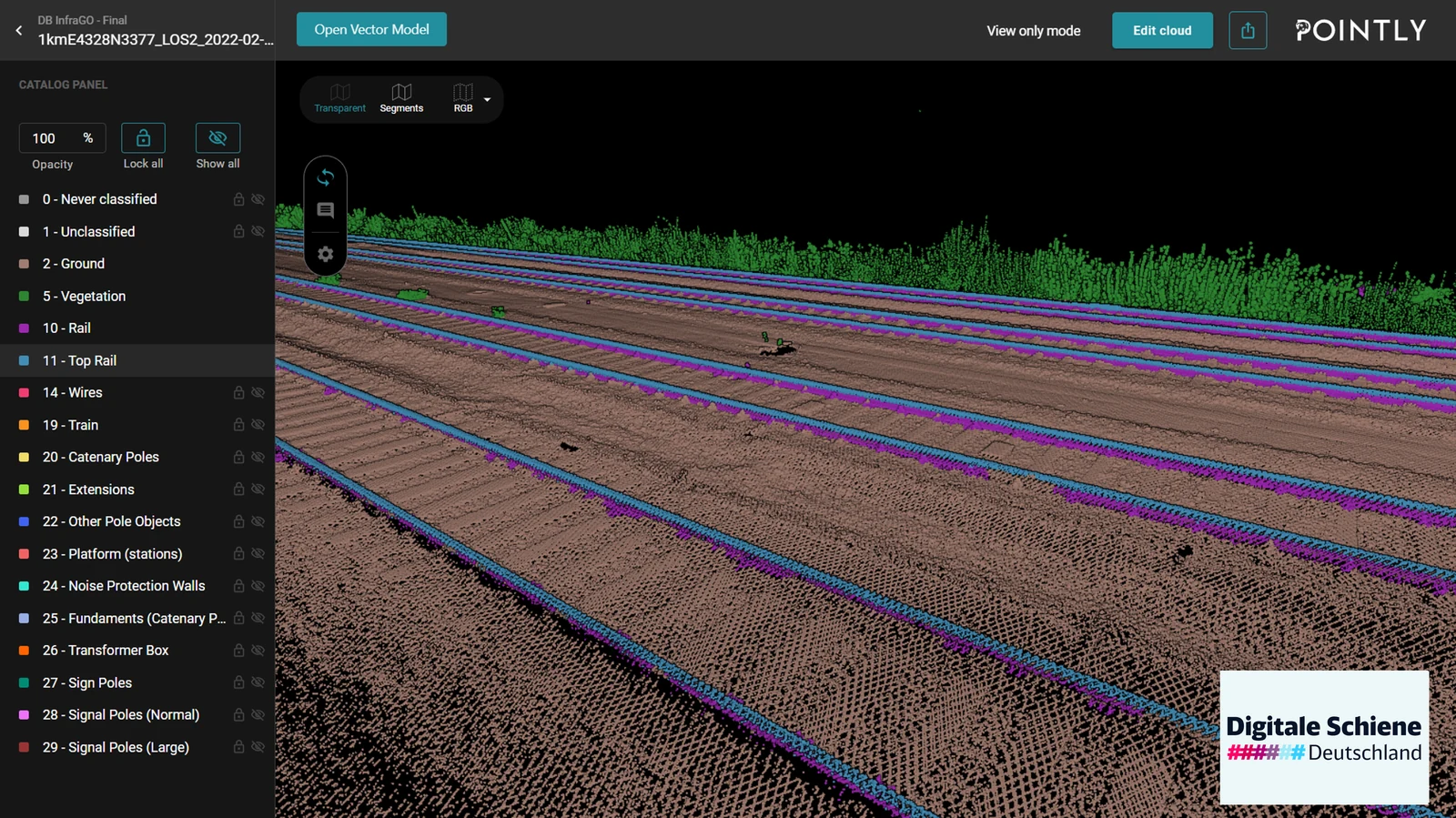Click the opacity input field
This screenshot has height=818, width=1456.
62,138
